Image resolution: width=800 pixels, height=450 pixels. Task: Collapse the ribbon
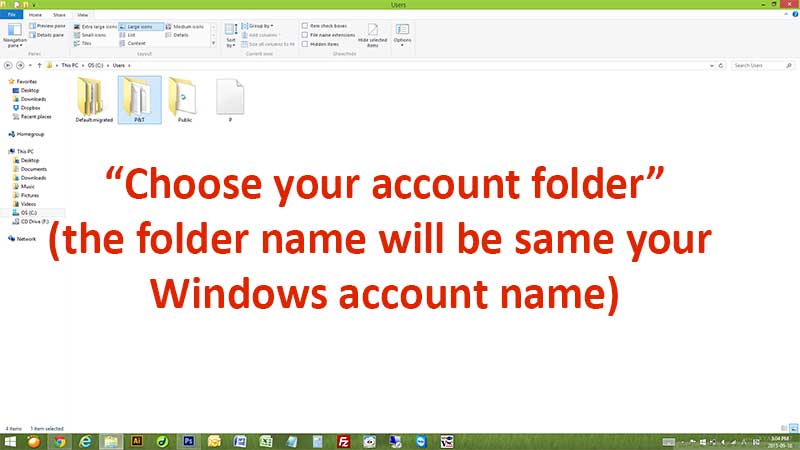tap(786, 14)
